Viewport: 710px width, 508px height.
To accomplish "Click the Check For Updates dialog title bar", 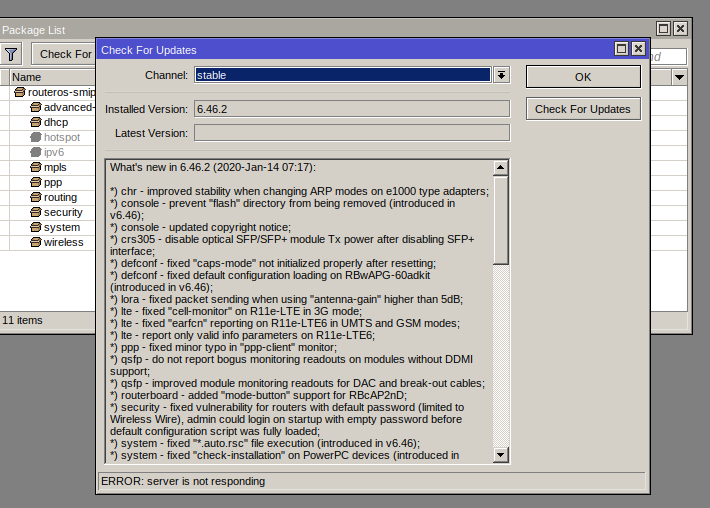I will (355, 50).
